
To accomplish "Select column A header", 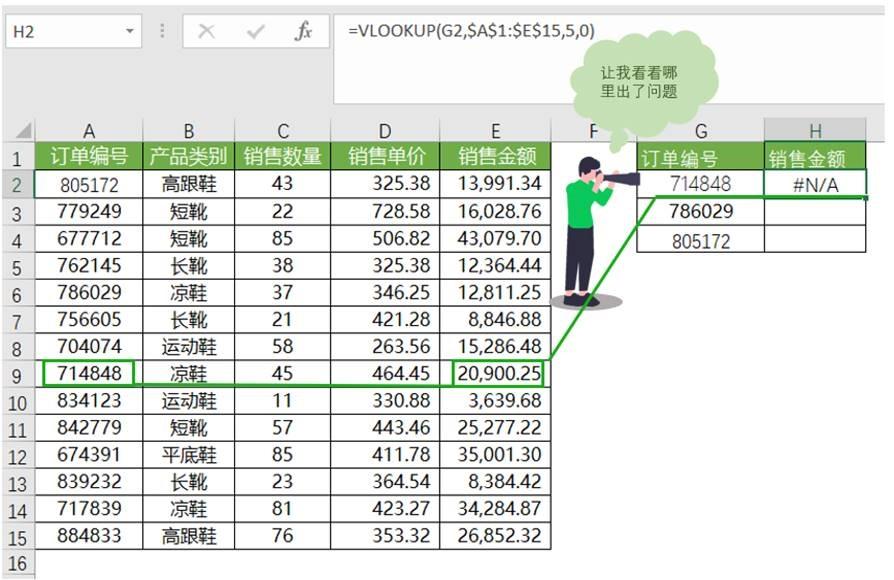I will (x=89, y=131).
